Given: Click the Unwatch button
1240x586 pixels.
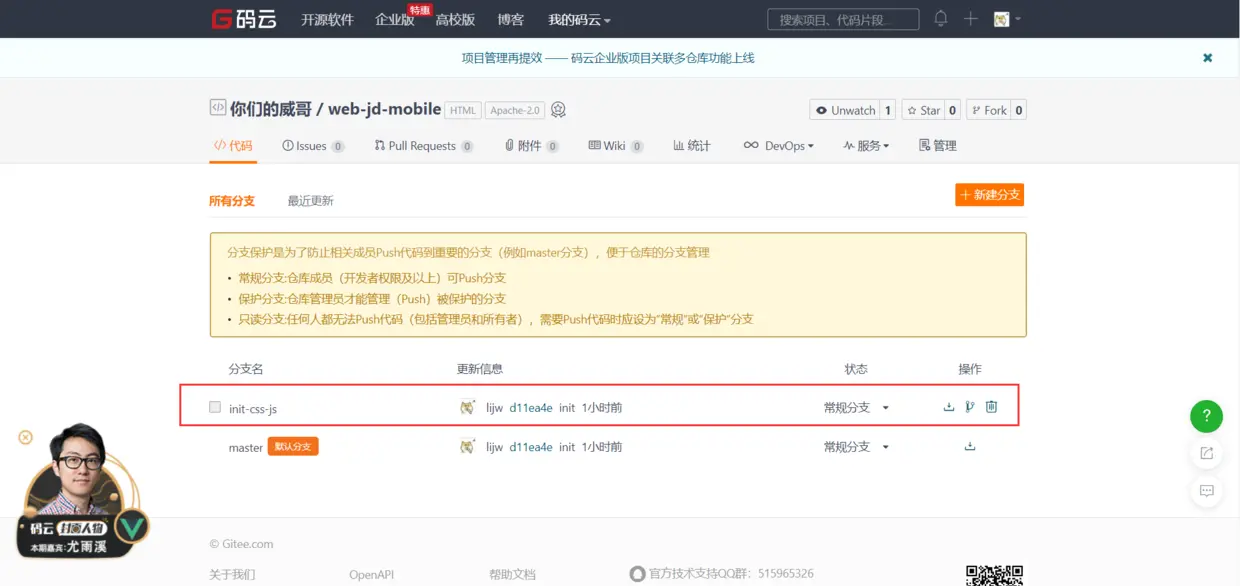Looking at the screenshot, I should 844,110.
